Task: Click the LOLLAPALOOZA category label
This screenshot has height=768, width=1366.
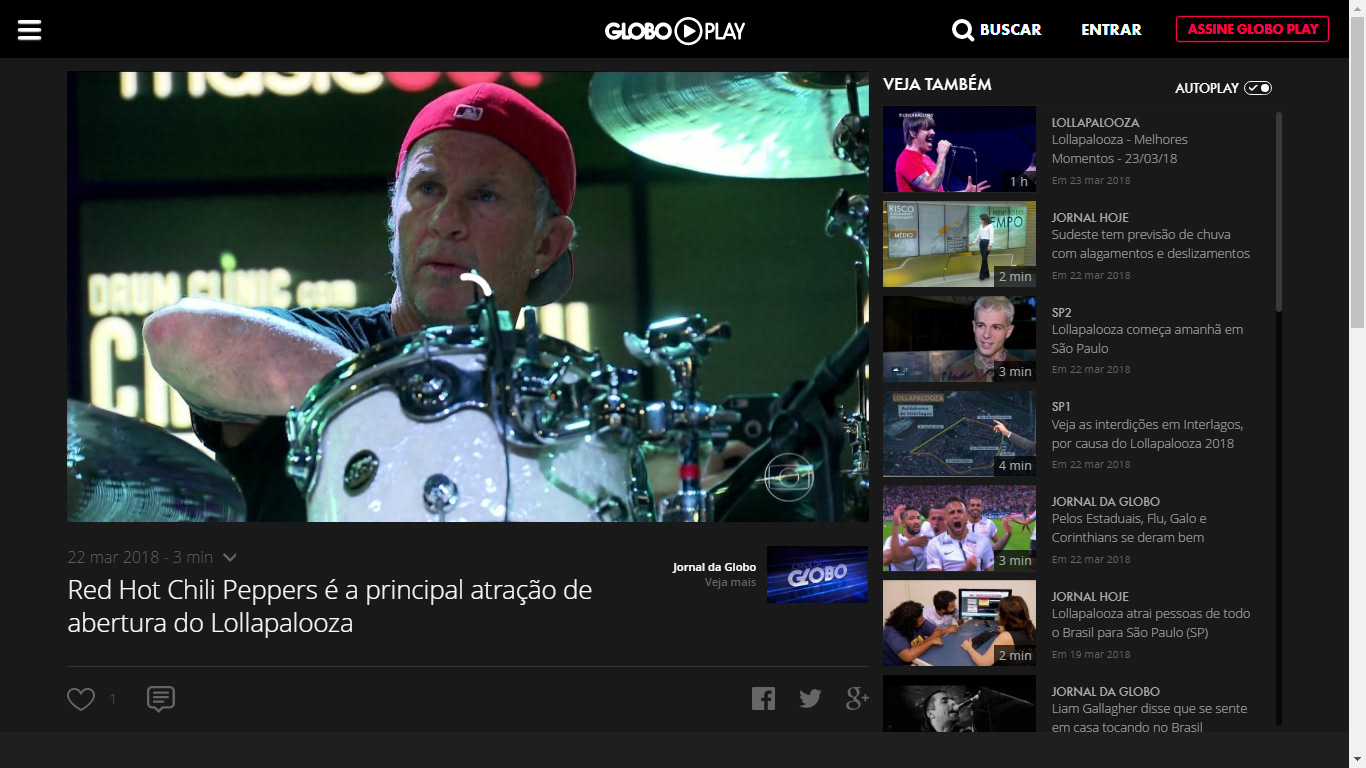Action: click(1095, 122)
